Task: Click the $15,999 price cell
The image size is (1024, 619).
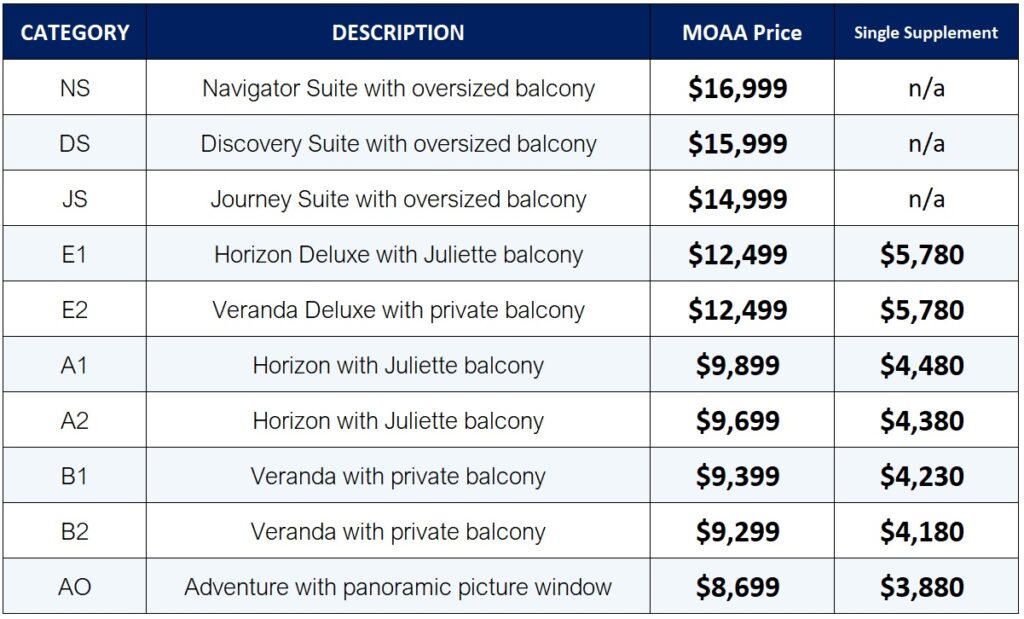Action: 738,143
